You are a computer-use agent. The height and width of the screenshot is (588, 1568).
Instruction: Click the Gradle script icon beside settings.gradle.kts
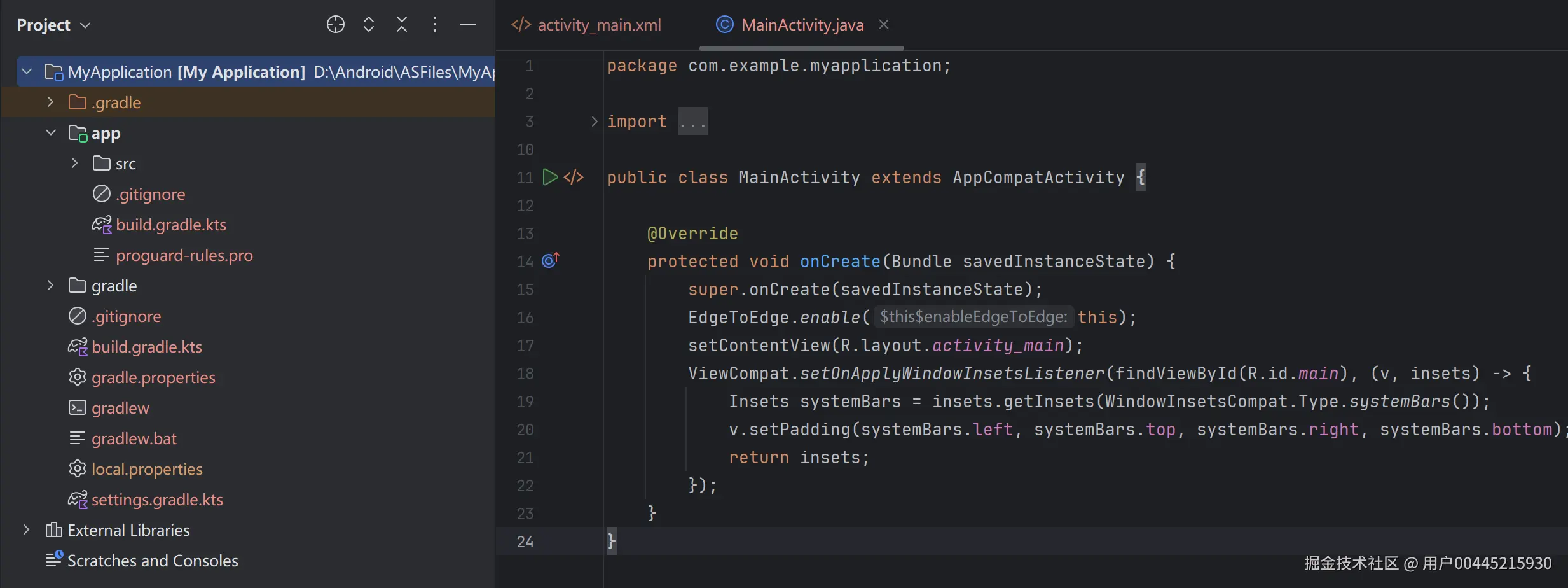pos(78,500)
